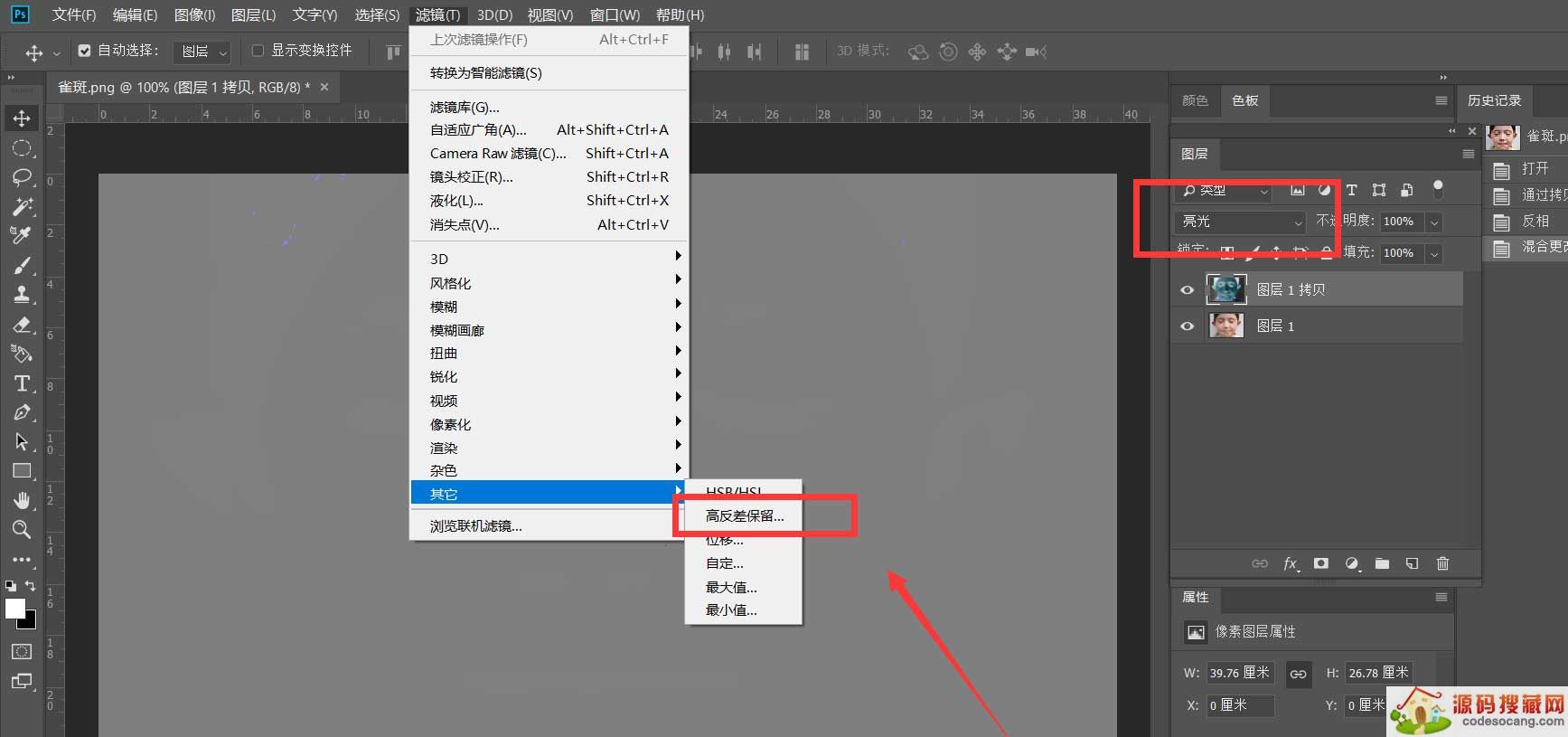Choose 高反差保留 filter
This screenshot has height=737, width=1568.
point(745,515)
